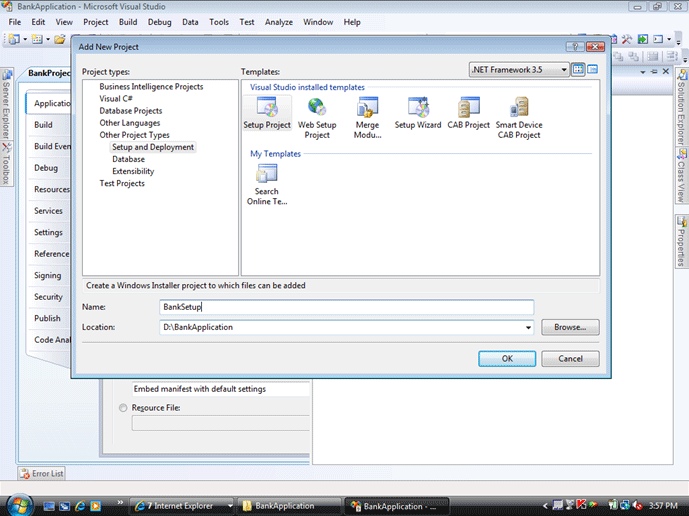Open Add New Item toolbar dropdown arrow
The height and width of the screenshot is (516, 689).
48,39
